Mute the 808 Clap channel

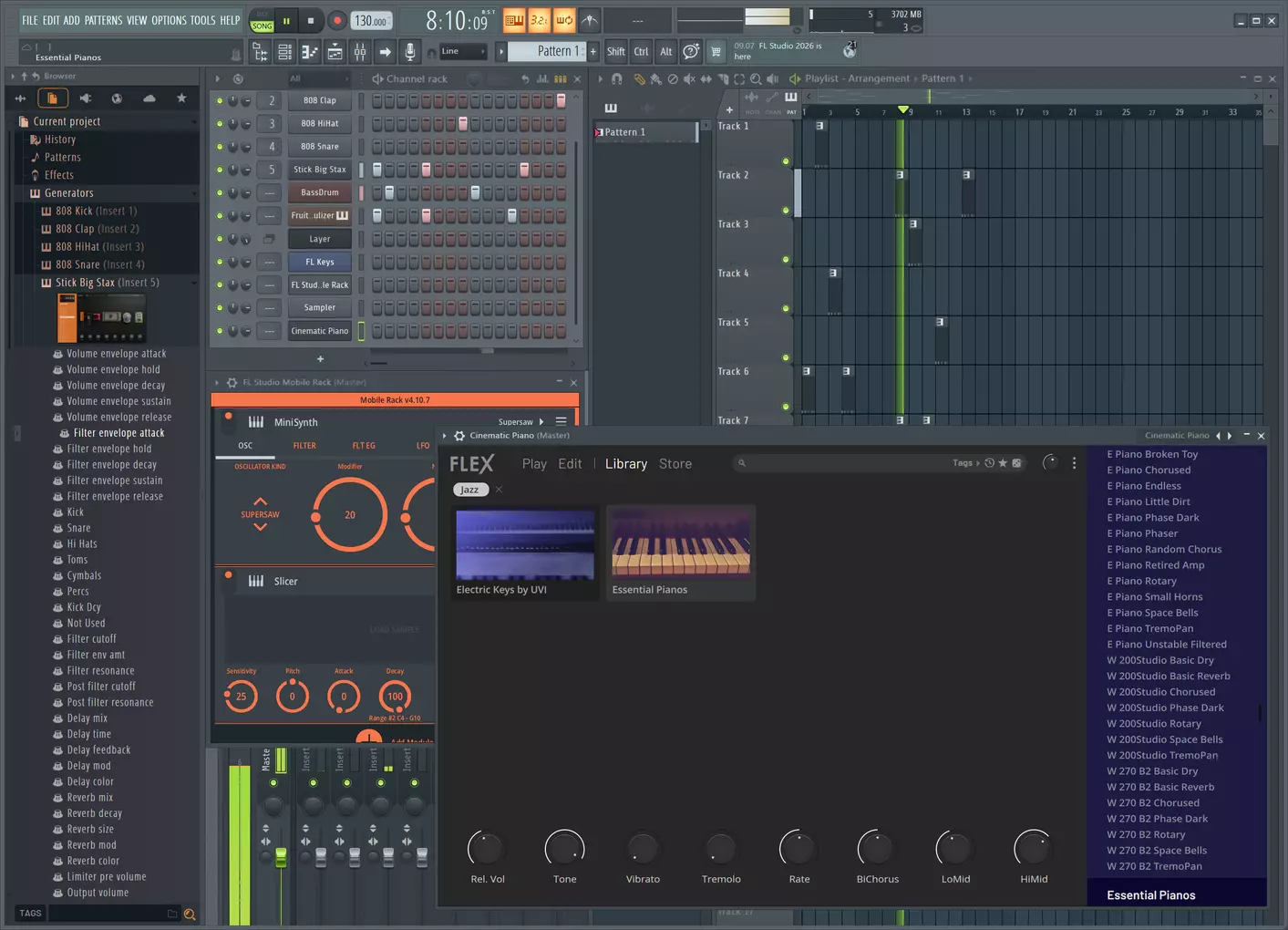(x=220, y=100)
